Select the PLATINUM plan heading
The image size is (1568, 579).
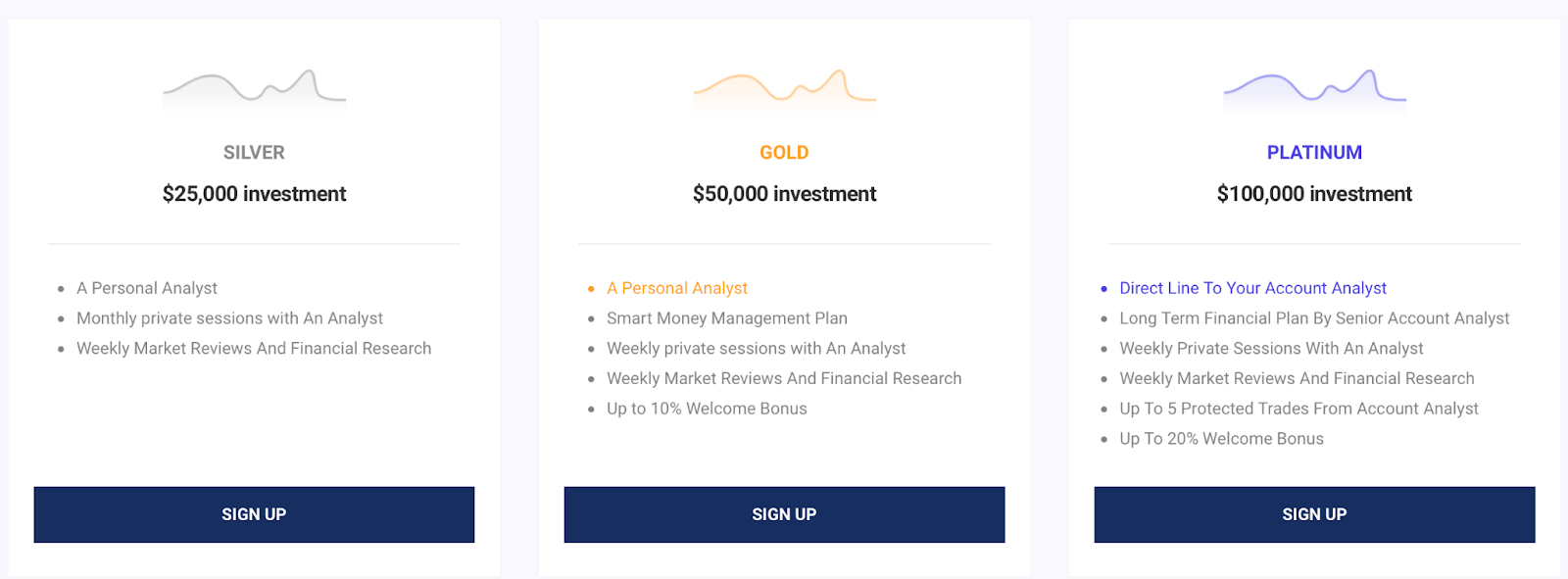coord(1314,153)
